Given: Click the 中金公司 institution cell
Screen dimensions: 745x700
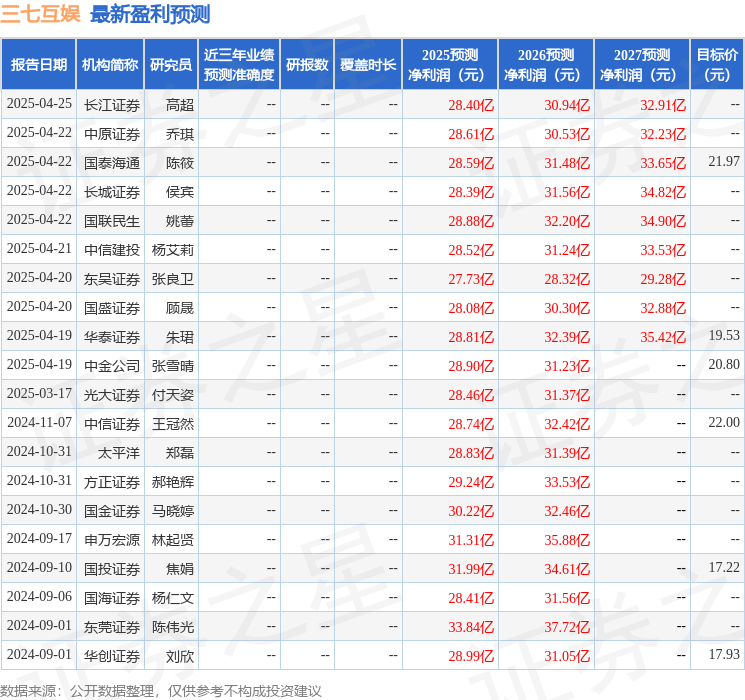Looking at the screenshot, I should click(112, 366).
